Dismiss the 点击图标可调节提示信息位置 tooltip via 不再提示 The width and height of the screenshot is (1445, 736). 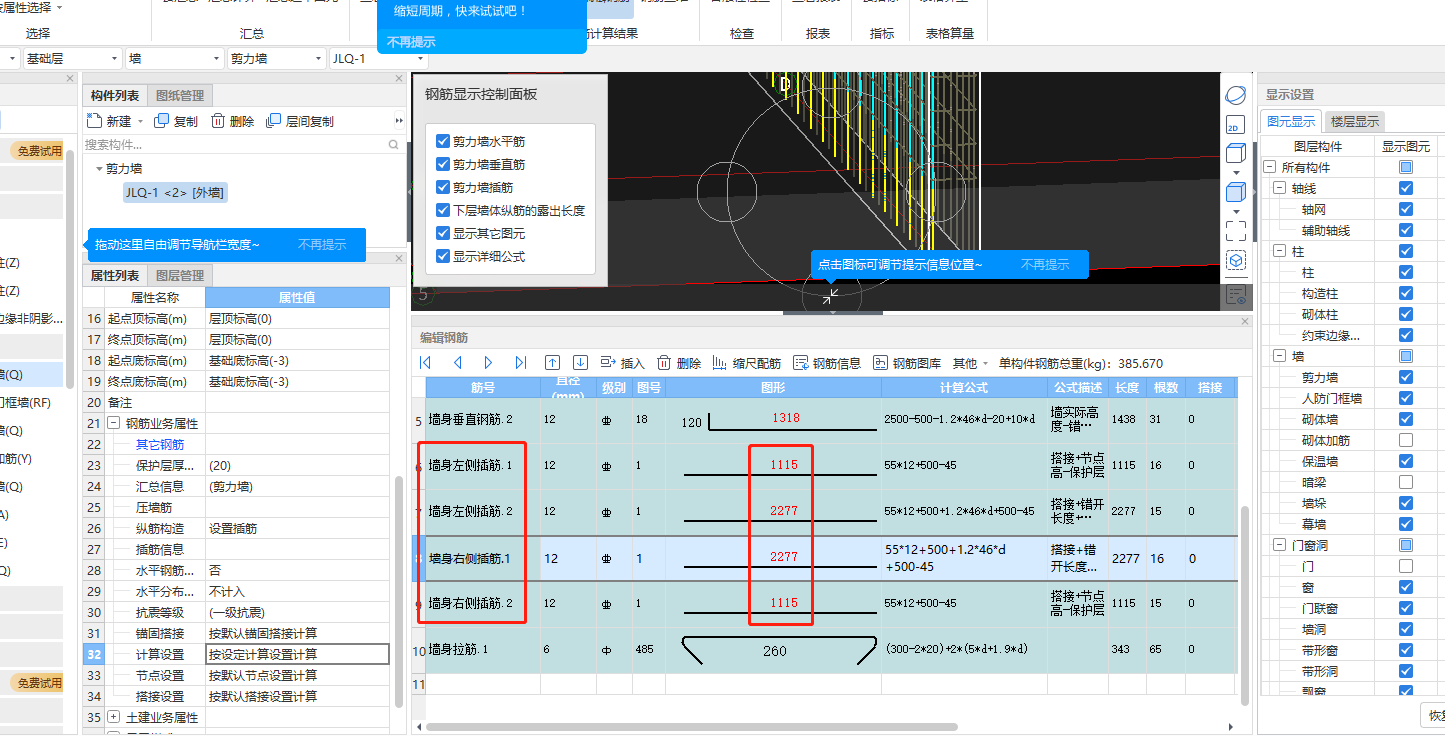[1045, 265]
